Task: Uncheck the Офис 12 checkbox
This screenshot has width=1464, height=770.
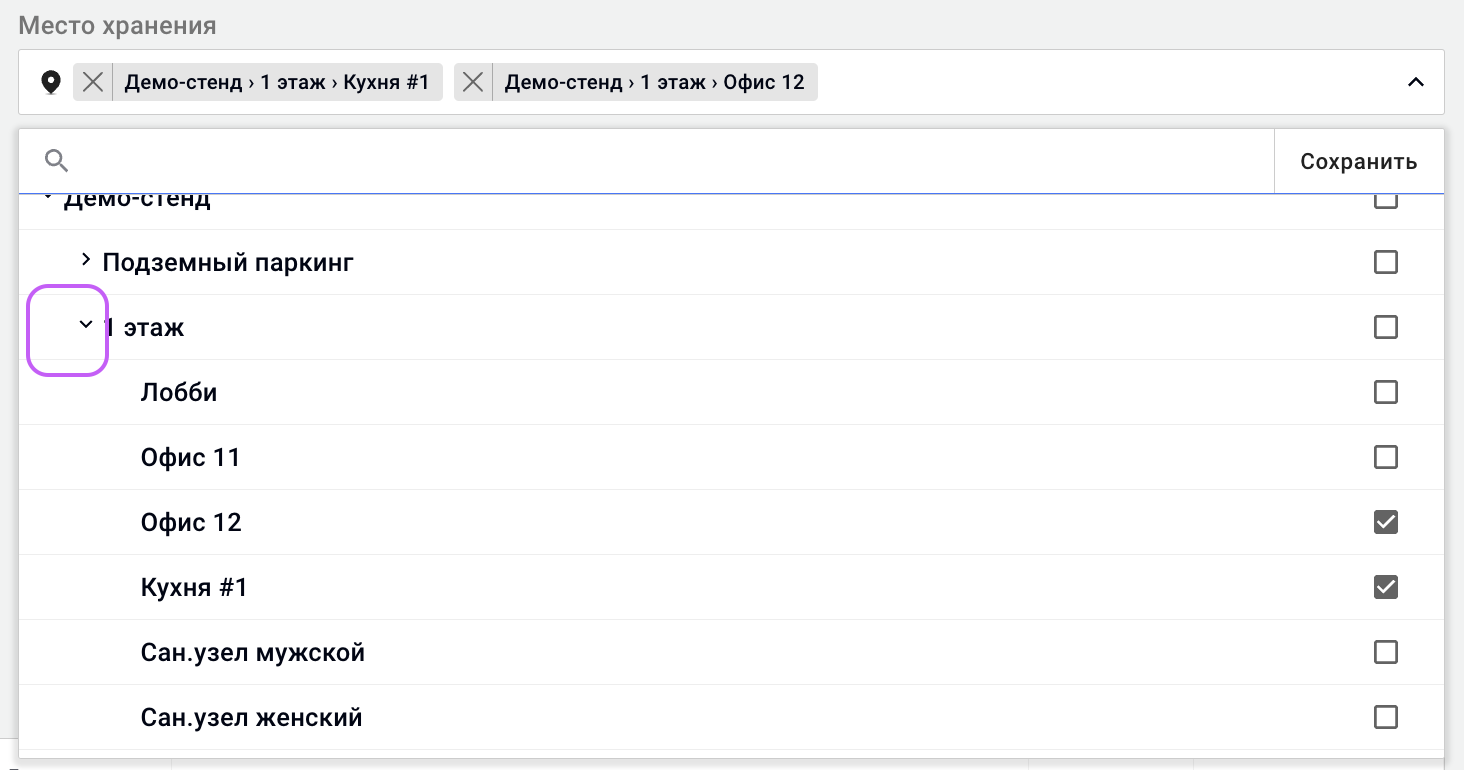Action: tap(1386, 522)
